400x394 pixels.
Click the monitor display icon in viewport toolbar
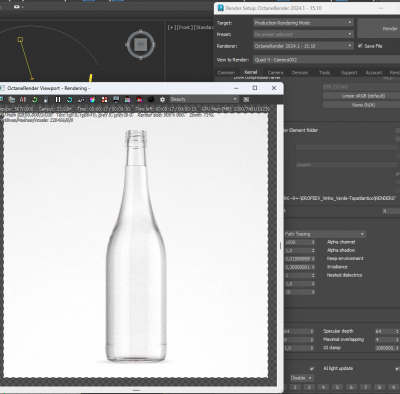(x=116, y=99)
